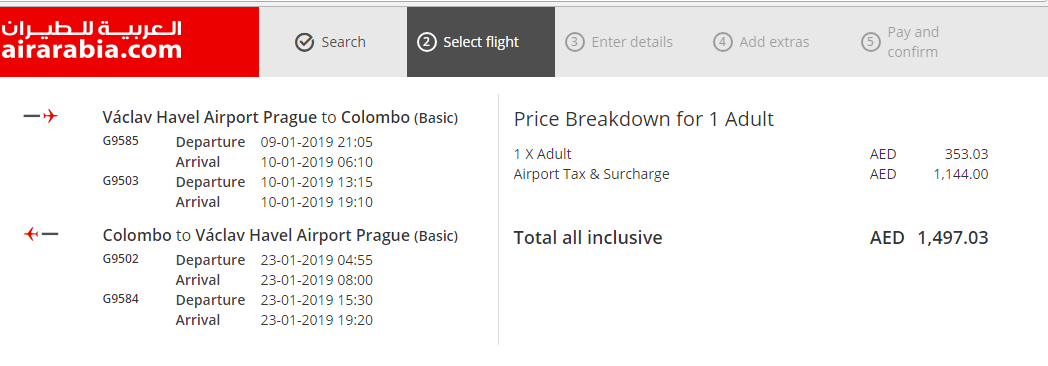Click the return flight plane icon
The width and height of the screenshot is (1048, 366).
pyautogui.click(x=41, y=234)
